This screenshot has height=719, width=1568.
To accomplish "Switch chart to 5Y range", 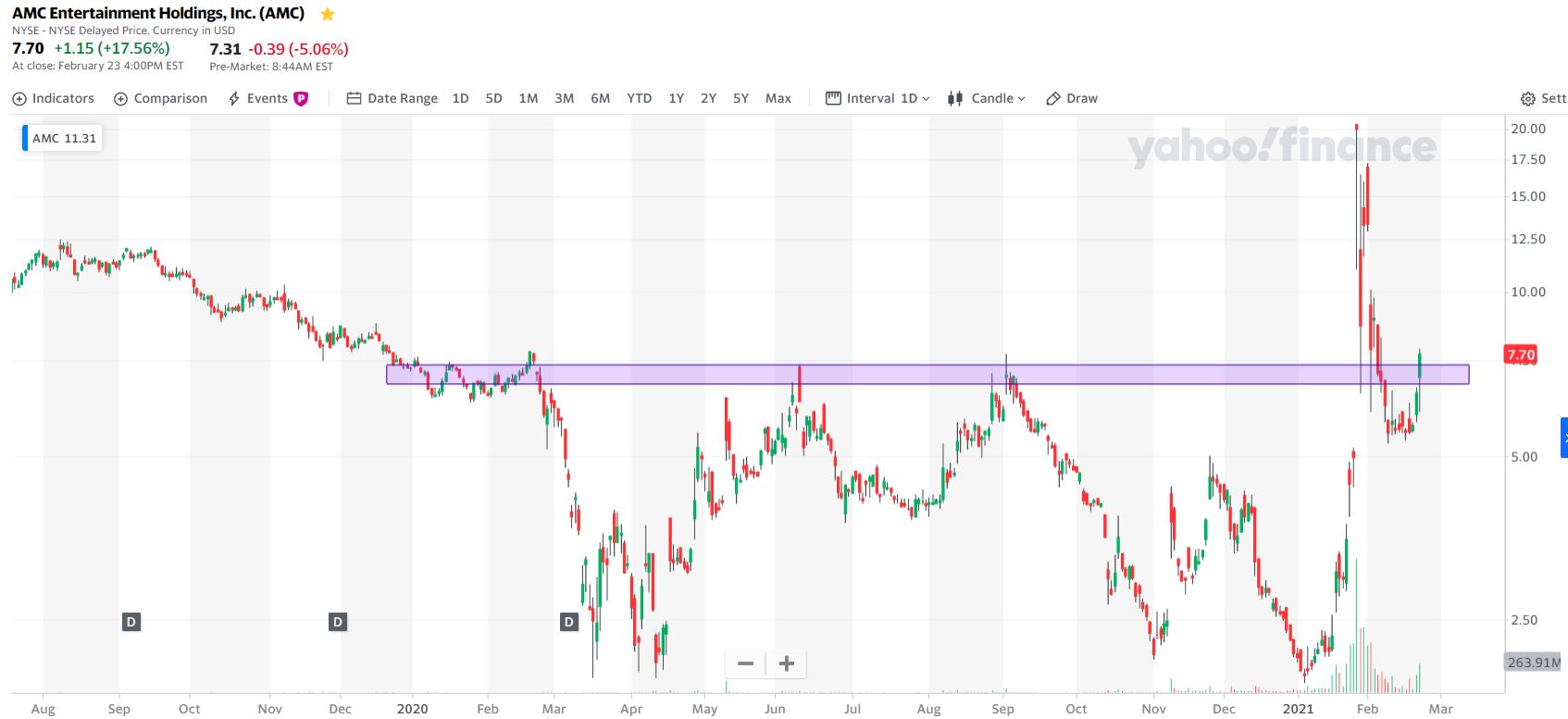I will pos(741,98).
